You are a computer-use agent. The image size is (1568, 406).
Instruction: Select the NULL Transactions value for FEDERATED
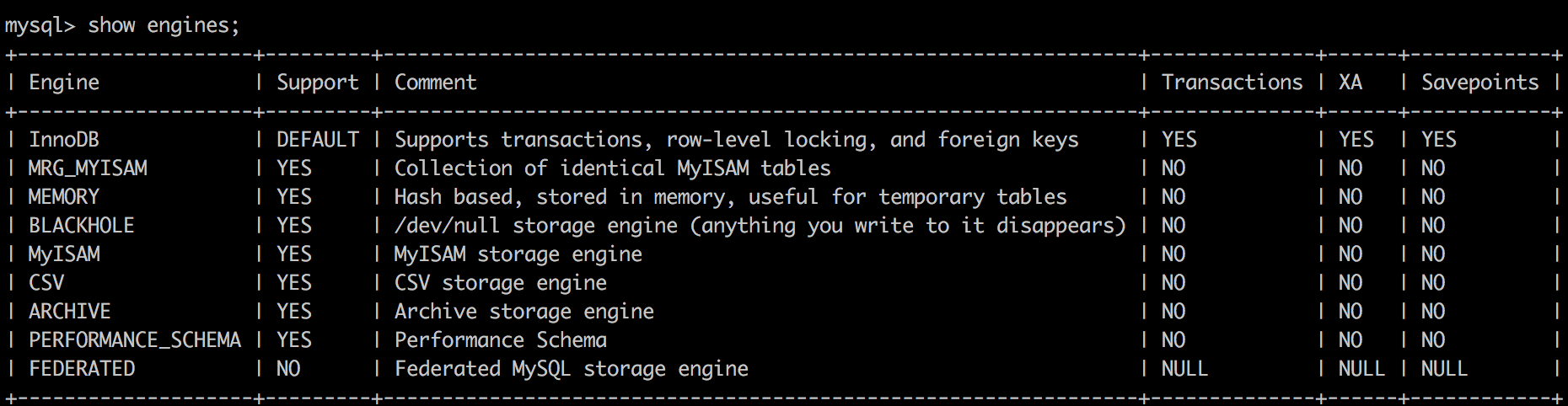tap(1184, 369)
